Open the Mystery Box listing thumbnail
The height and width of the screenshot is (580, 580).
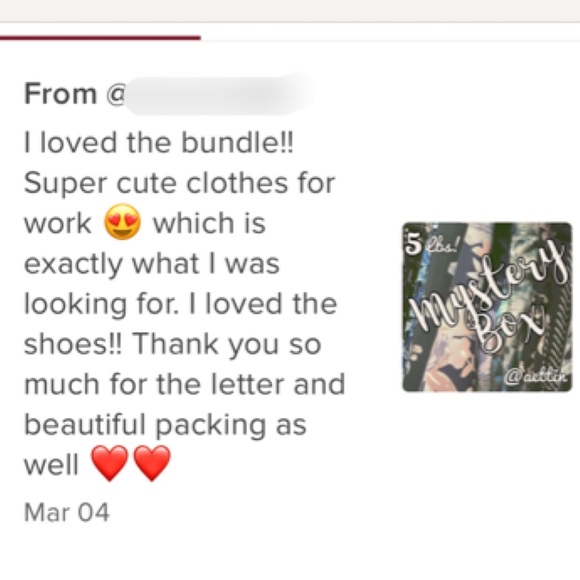(487, 307)
